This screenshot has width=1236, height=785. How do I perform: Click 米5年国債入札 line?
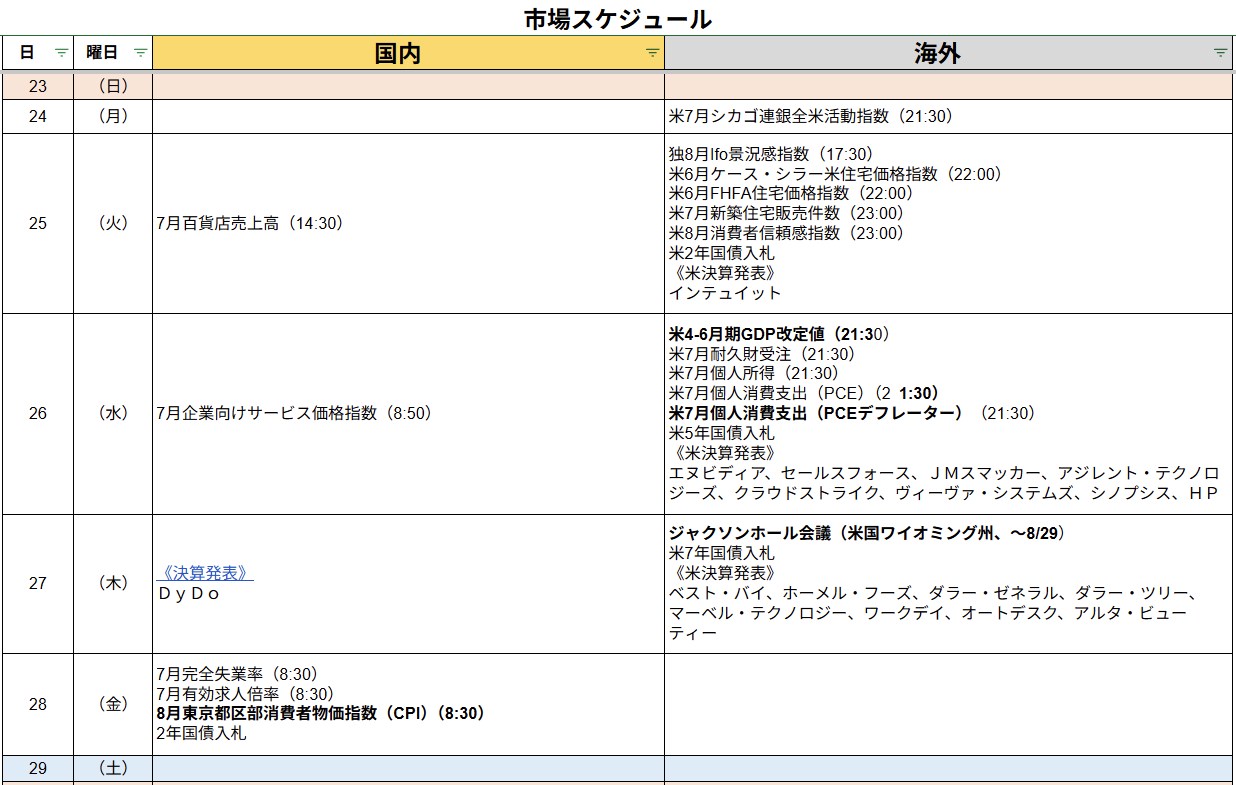point(721,433)
